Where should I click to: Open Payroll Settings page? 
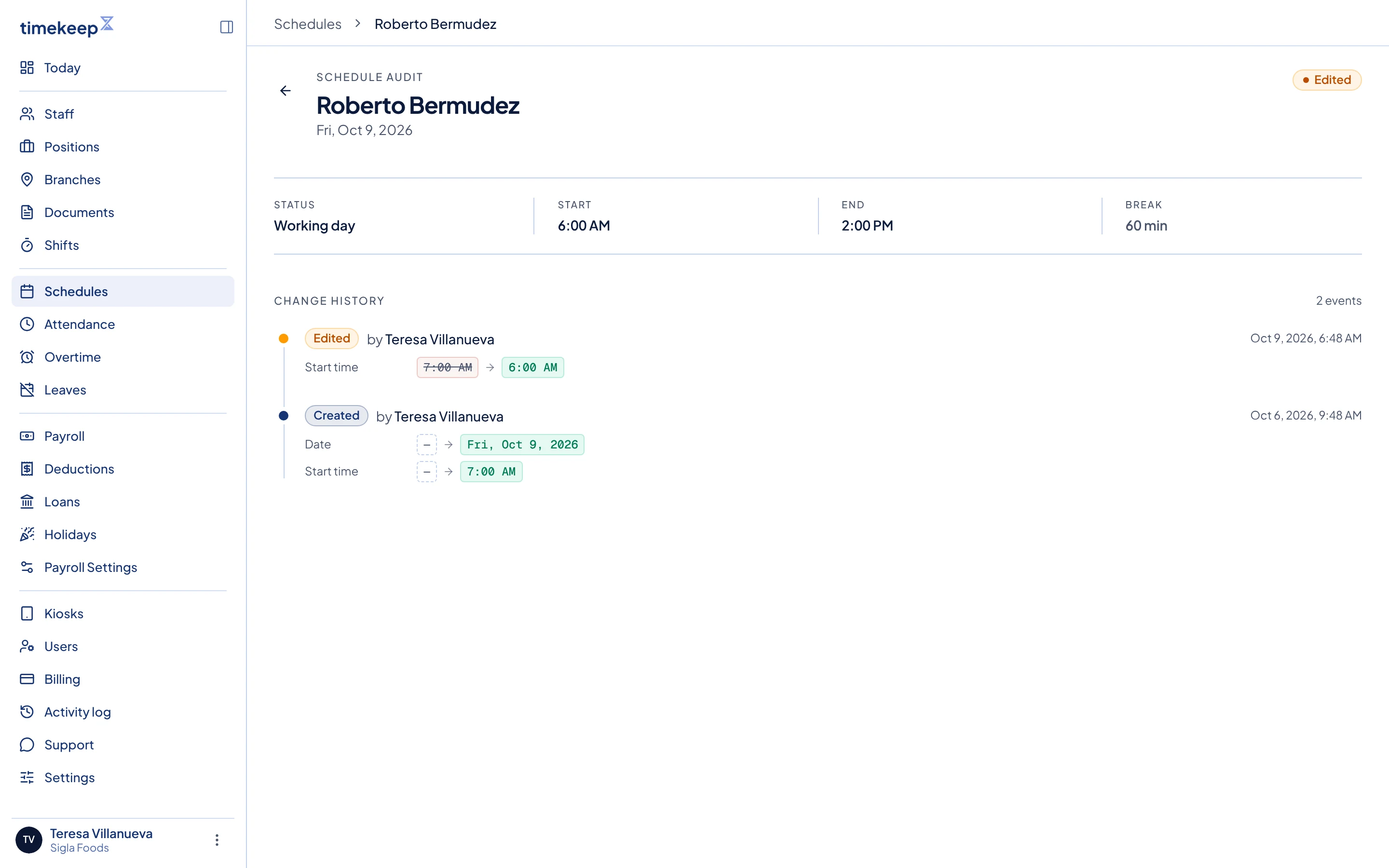pyautogui.click(x=123, y=567)
